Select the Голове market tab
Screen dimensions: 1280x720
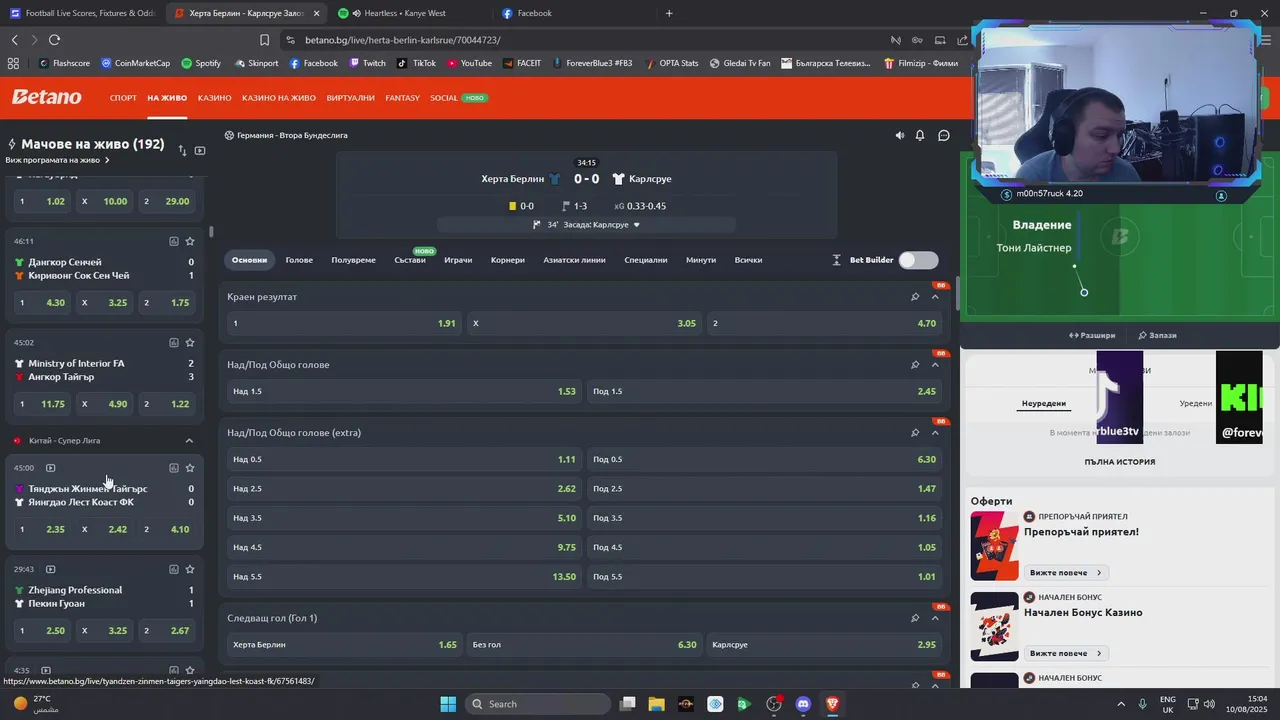pos(299,260)
